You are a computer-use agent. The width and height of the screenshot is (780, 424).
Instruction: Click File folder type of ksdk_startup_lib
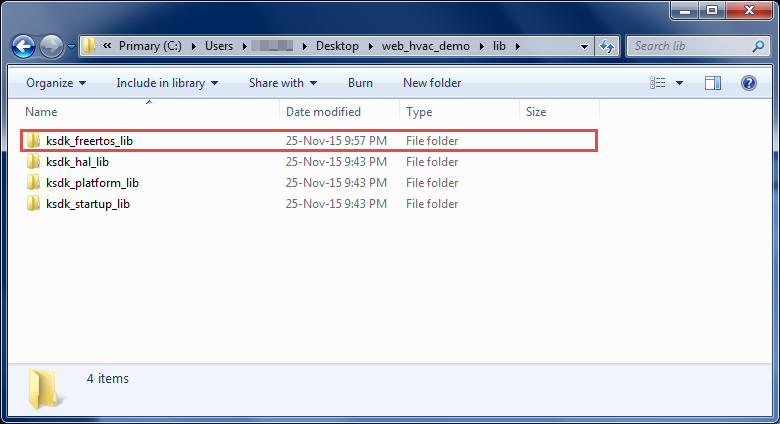432,204
